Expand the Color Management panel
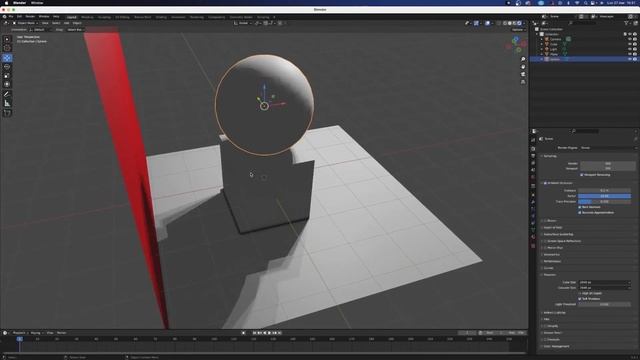 coord(556,346)
